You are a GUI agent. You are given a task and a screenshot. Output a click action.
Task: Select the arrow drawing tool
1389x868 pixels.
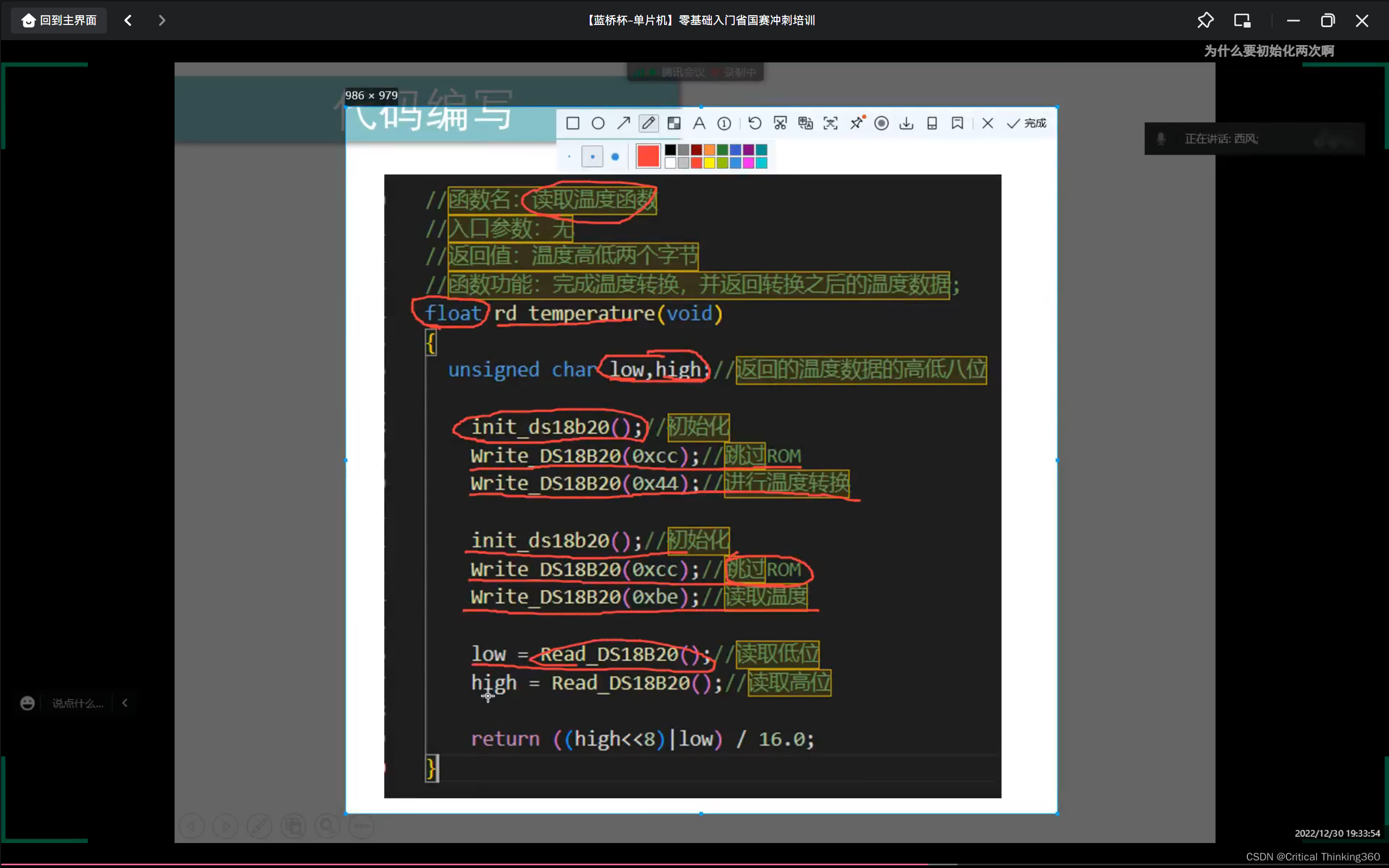coord(623,124)
